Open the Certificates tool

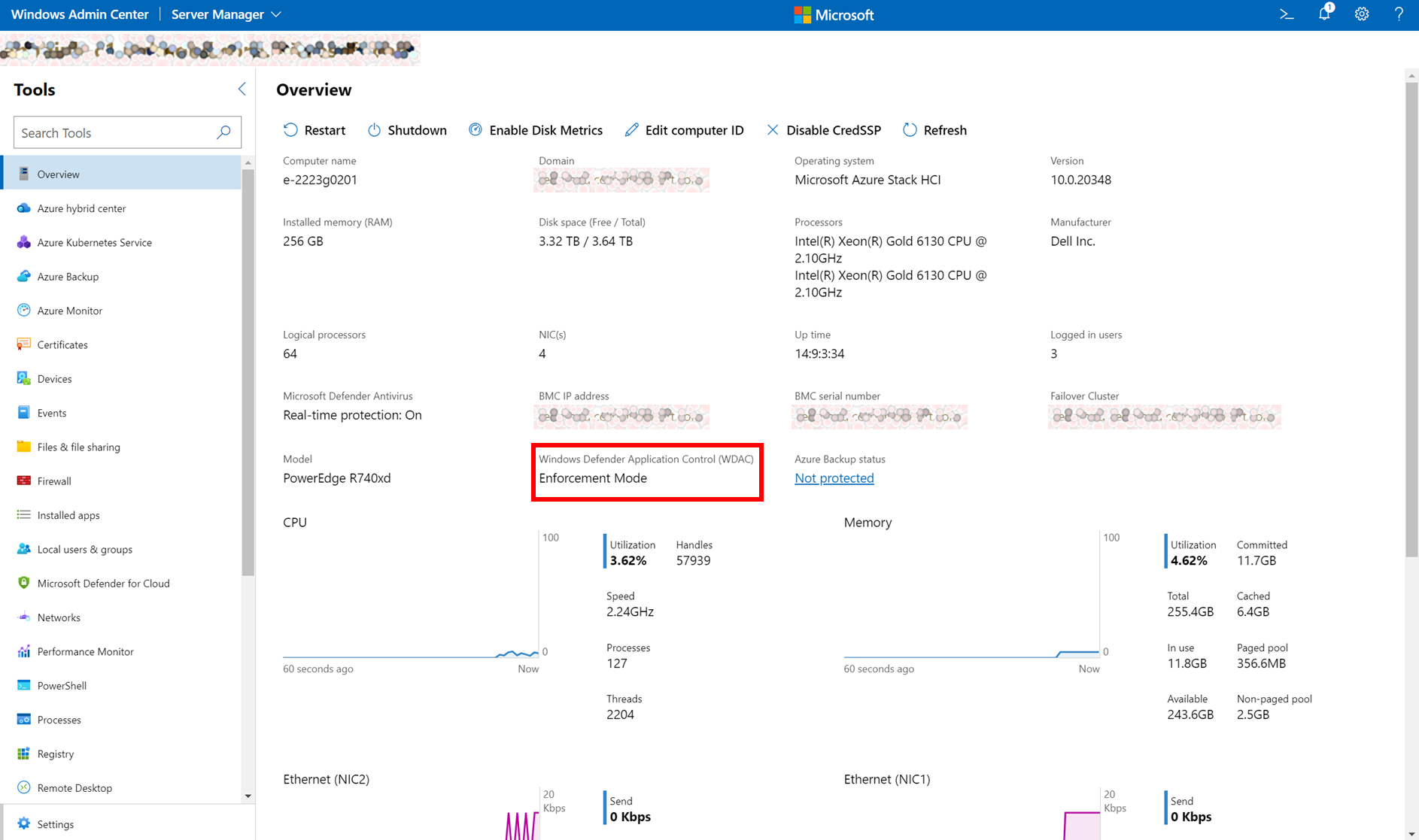[x=62, y=344]
